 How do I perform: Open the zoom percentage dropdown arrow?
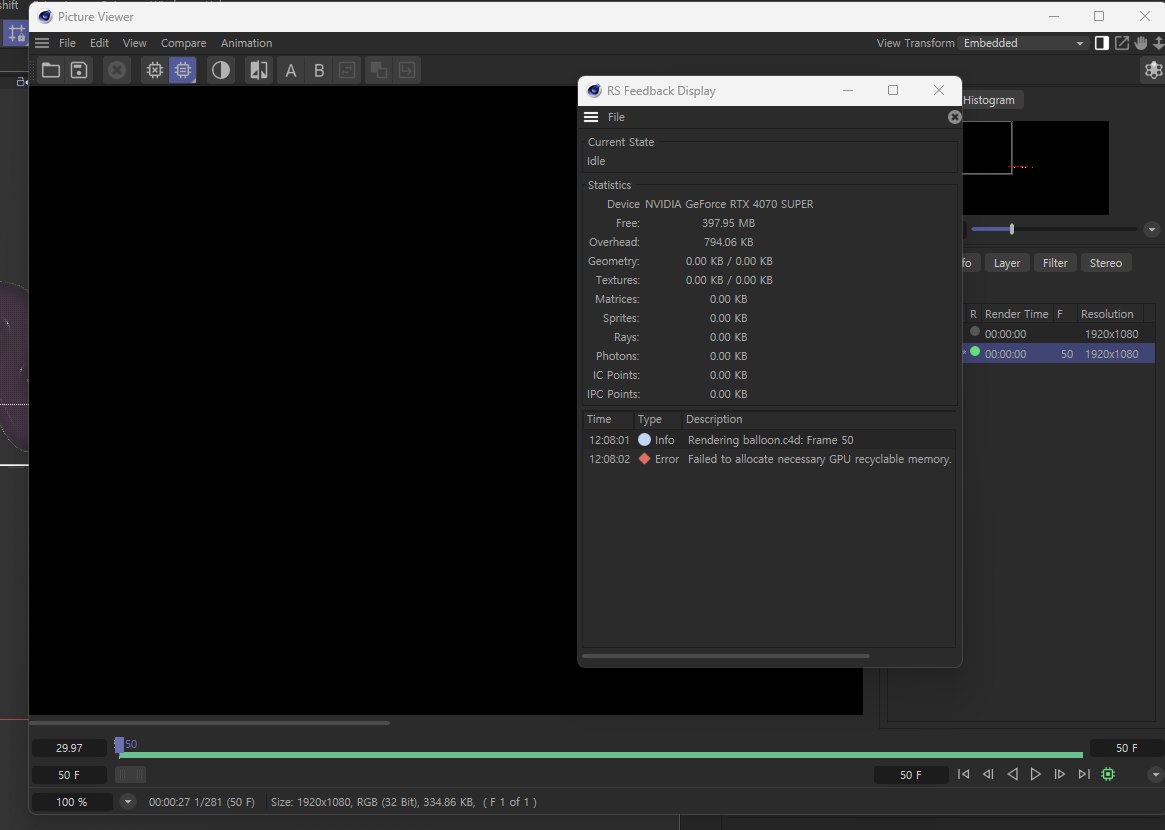point(128,802)
